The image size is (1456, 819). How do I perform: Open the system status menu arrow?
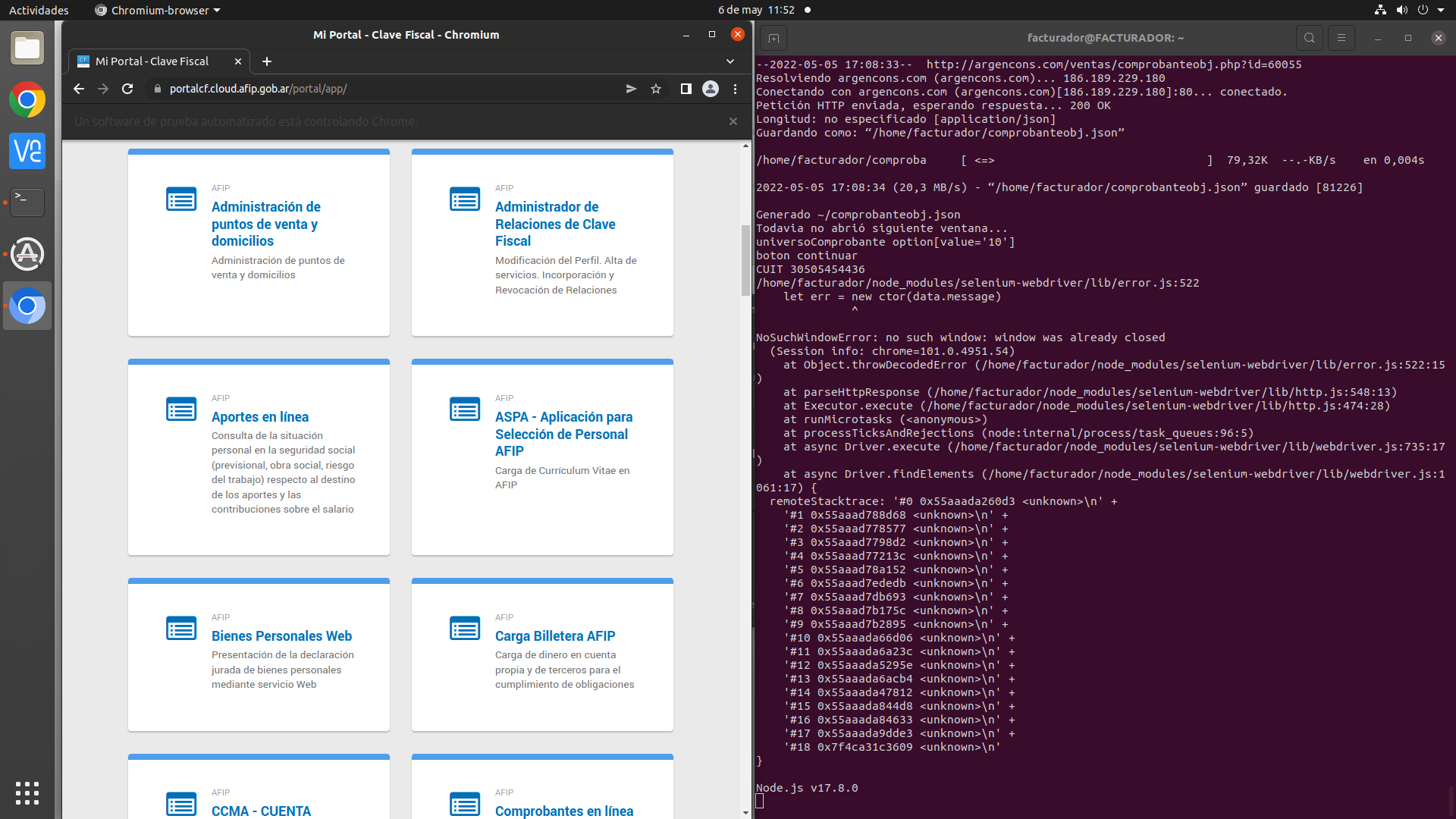click(x=1441, y=10)
